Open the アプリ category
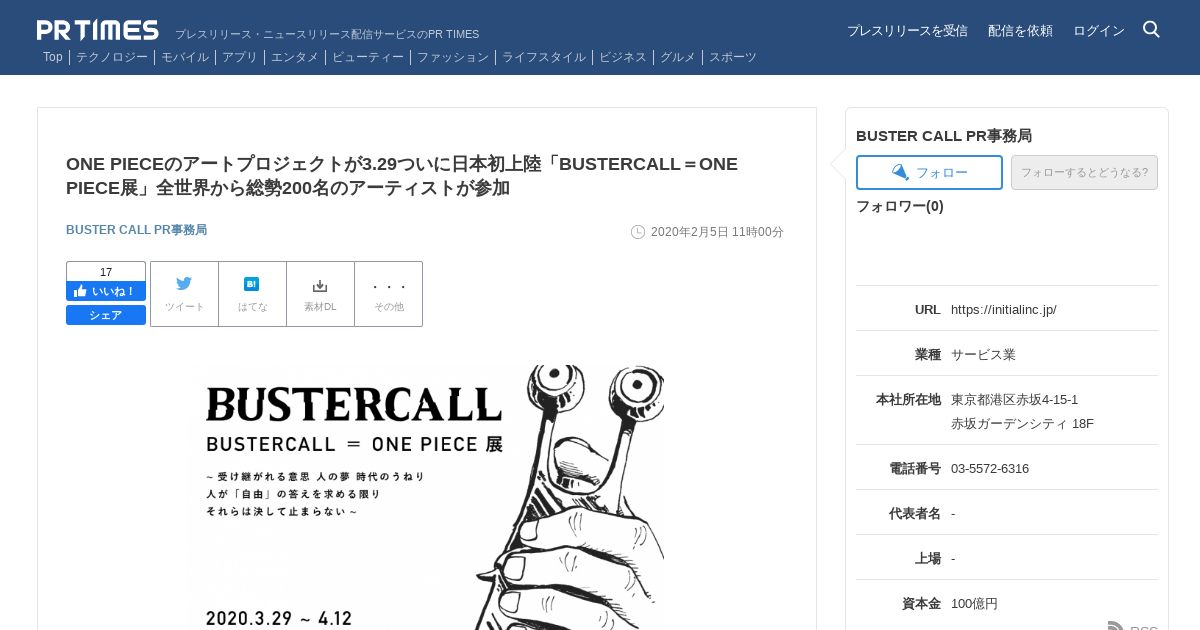This screenshot has height=630, width=1200. [240, 57]
